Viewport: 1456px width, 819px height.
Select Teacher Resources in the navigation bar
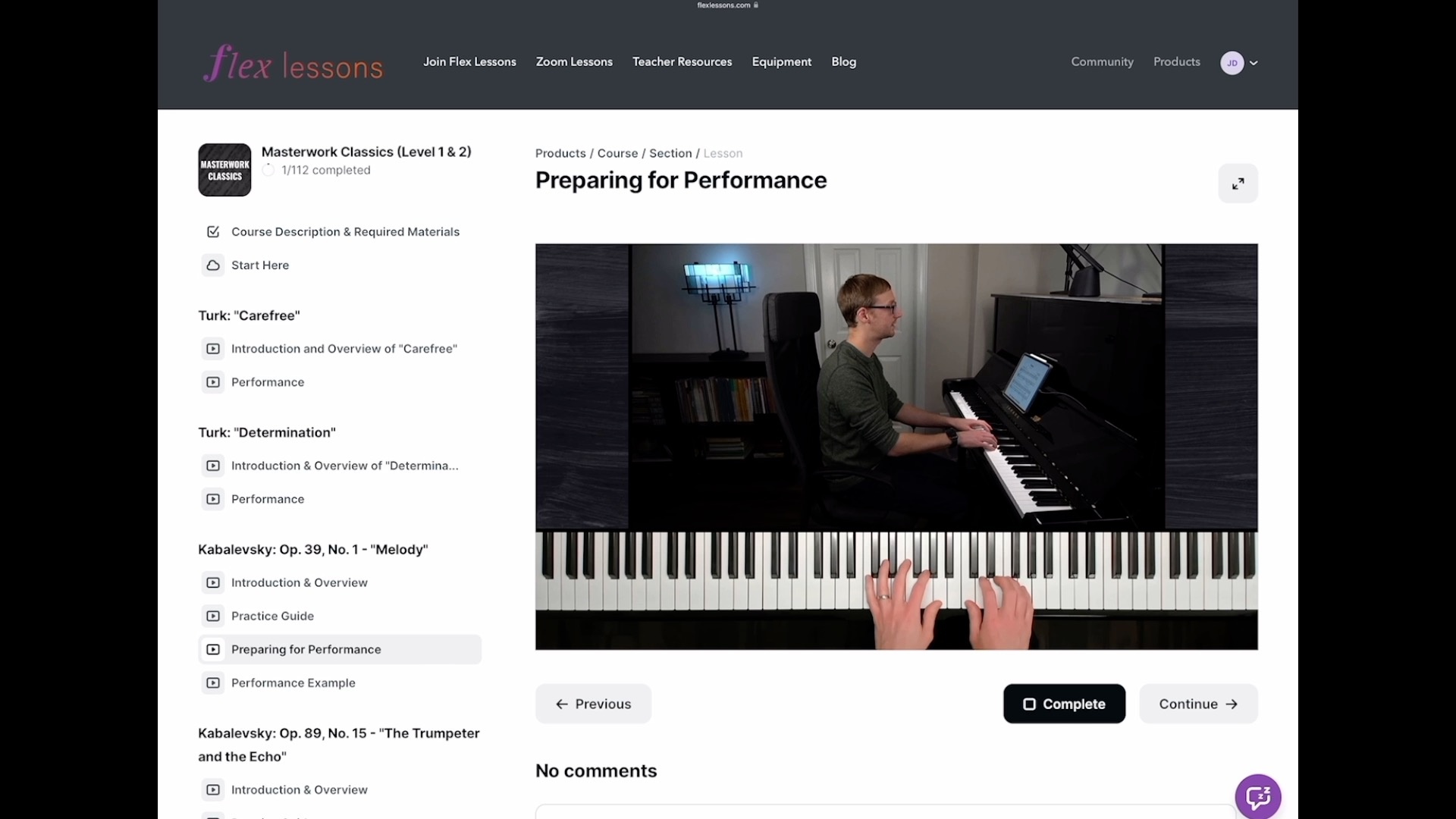click(682, 61)
